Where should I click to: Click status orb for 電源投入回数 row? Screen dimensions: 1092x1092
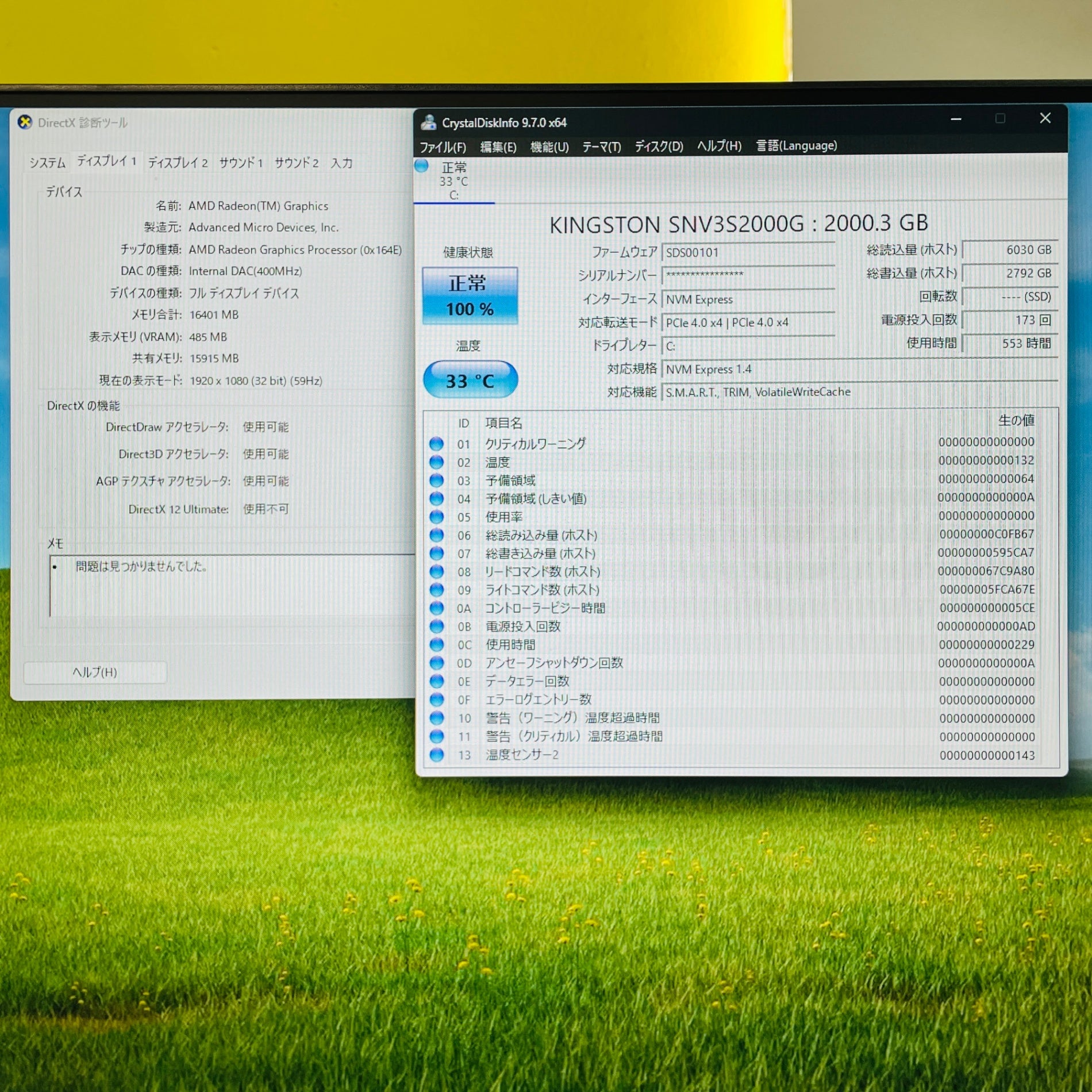[x=437, y=626]
